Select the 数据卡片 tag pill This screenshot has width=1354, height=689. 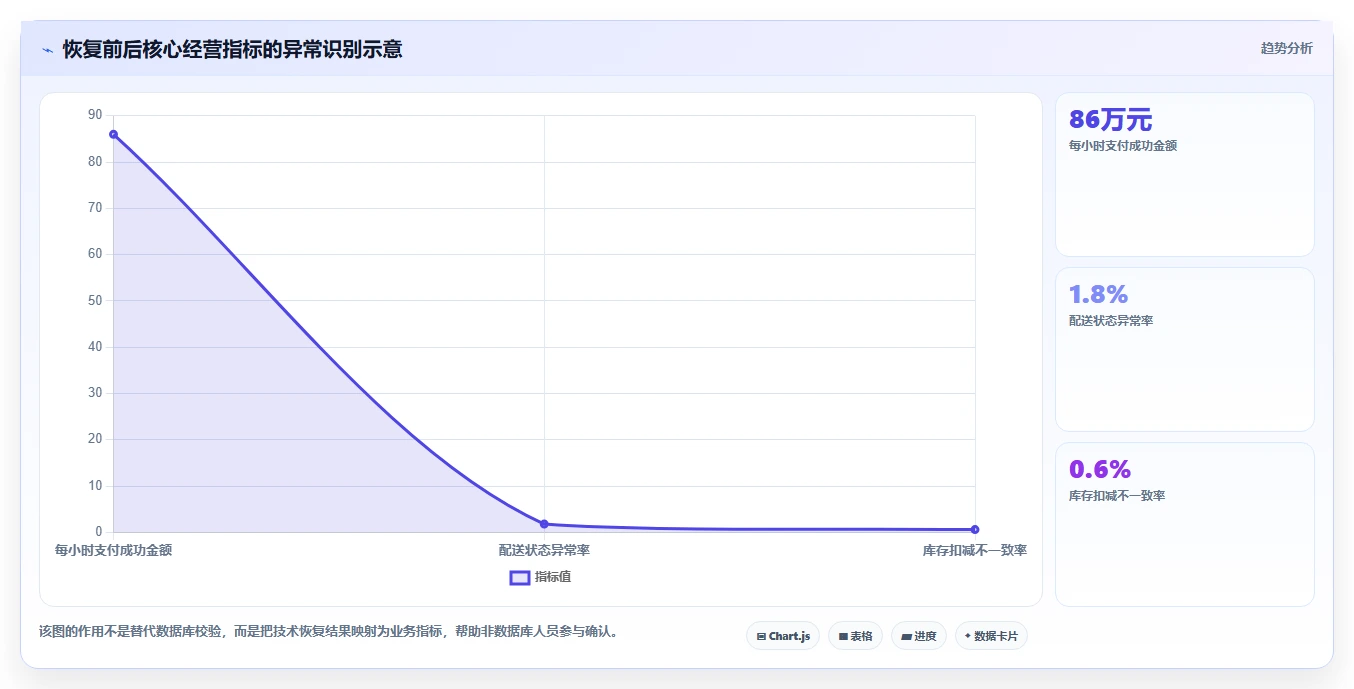point(991,636)
